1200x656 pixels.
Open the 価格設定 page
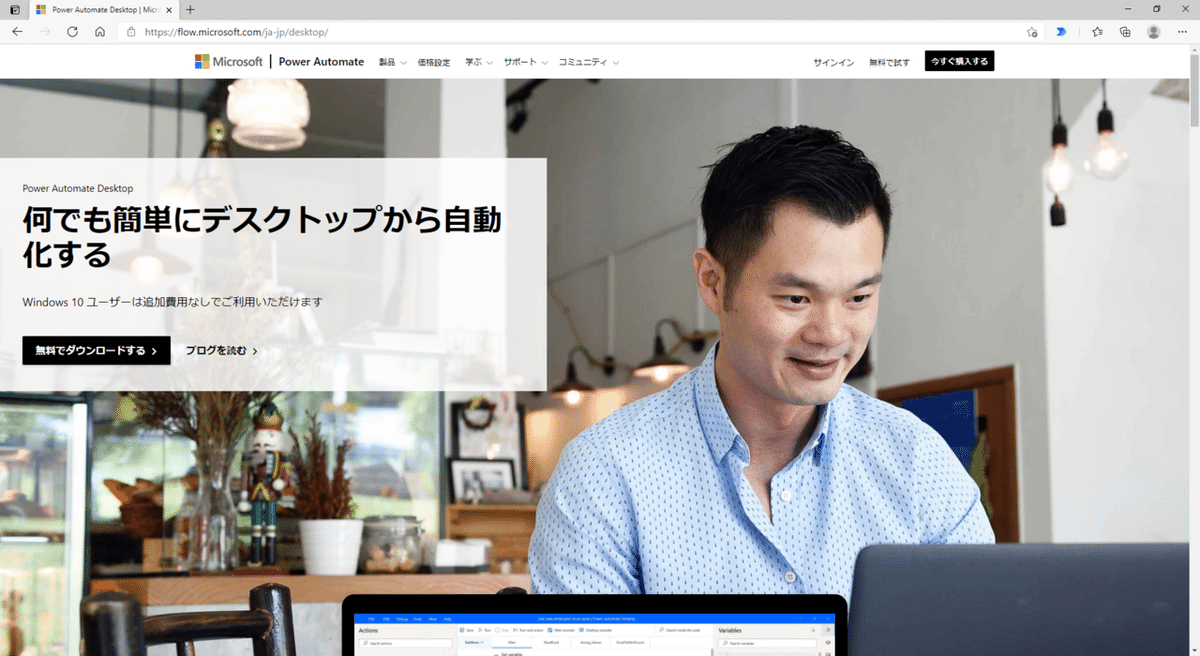click(433, 62)
